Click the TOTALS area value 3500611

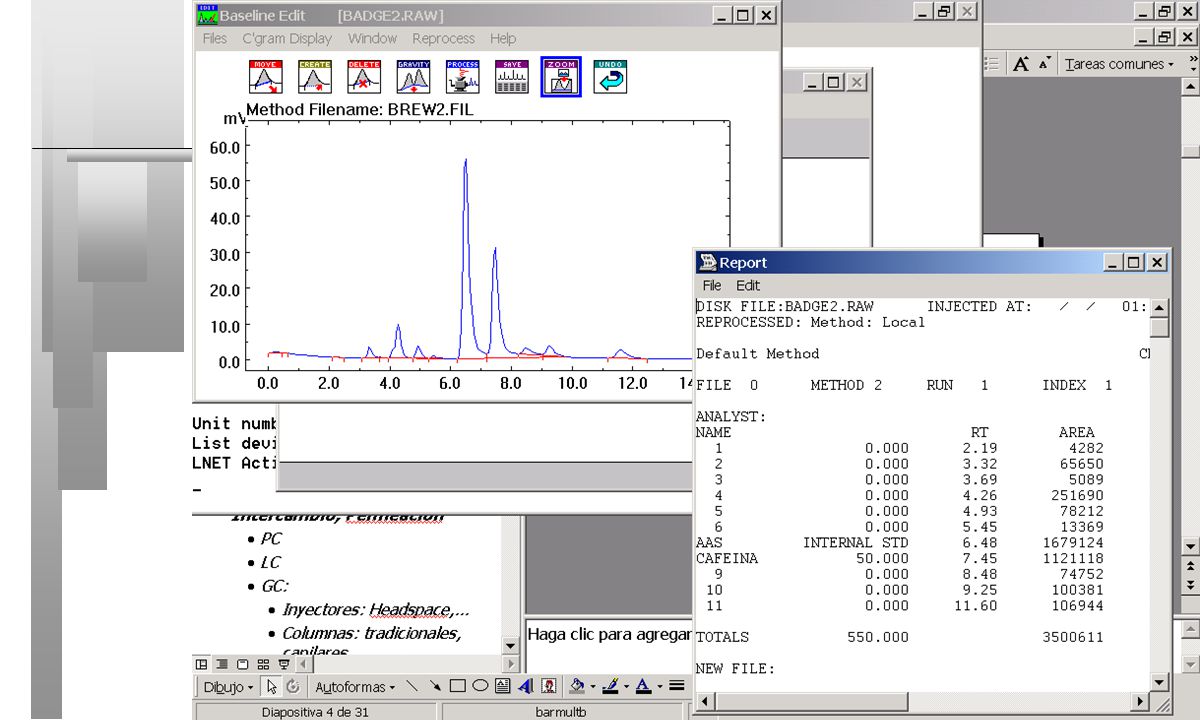click(1073, 637)
